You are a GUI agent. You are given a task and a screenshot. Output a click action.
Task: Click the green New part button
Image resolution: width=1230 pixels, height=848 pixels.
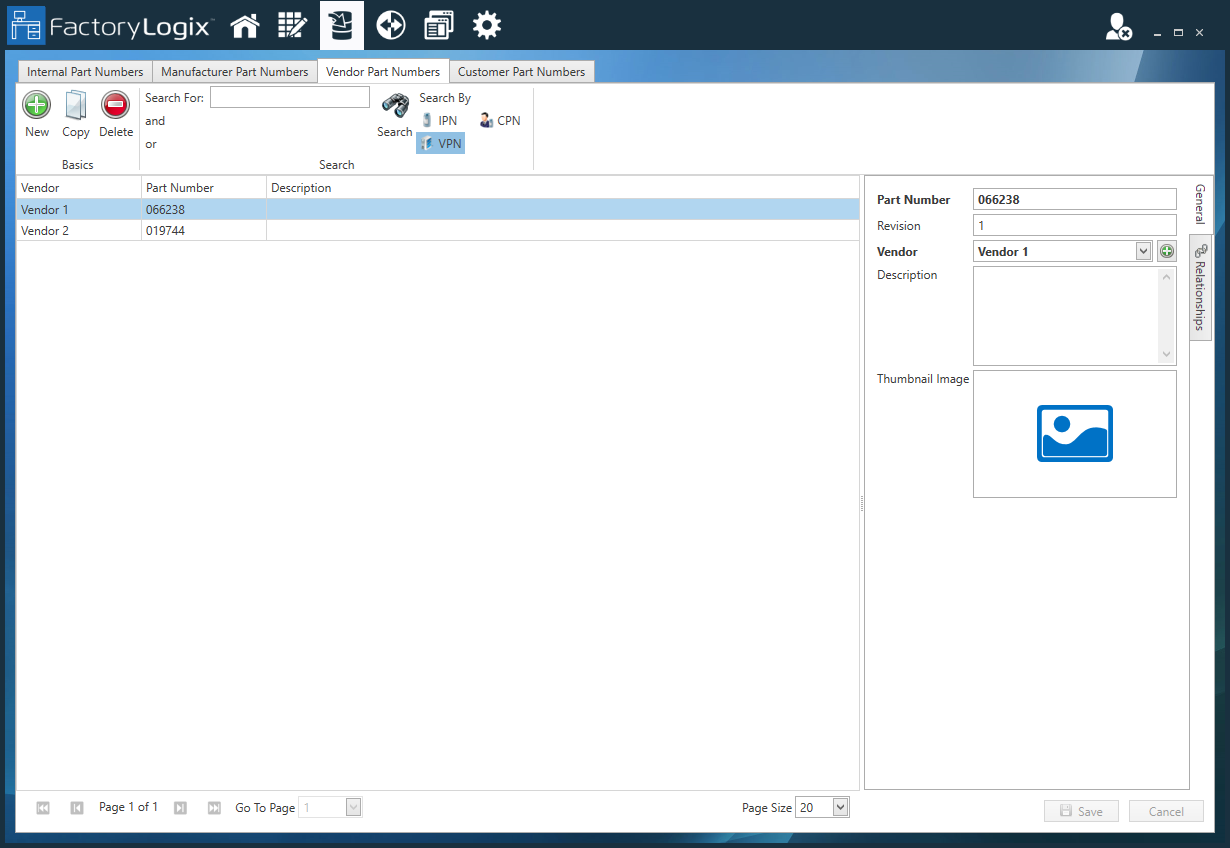point(37,106)
